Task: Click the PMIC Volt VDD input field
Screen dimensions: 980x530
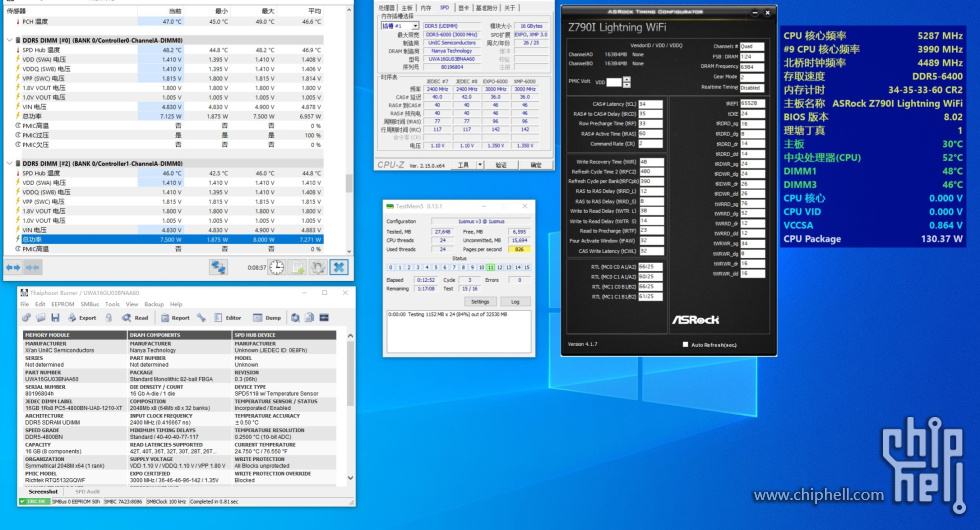Action: pos(614,82)
